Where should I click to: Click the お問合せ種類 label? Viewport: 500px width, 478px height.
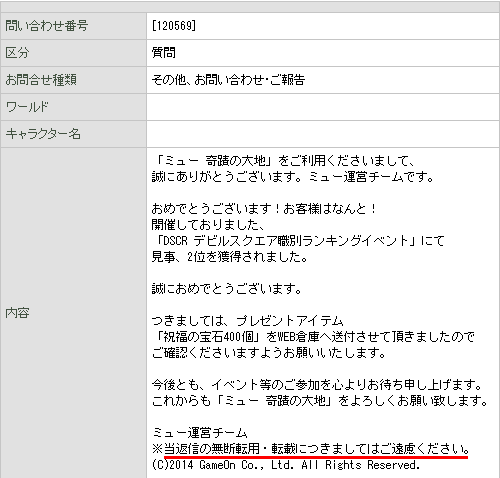click(41, 80)
